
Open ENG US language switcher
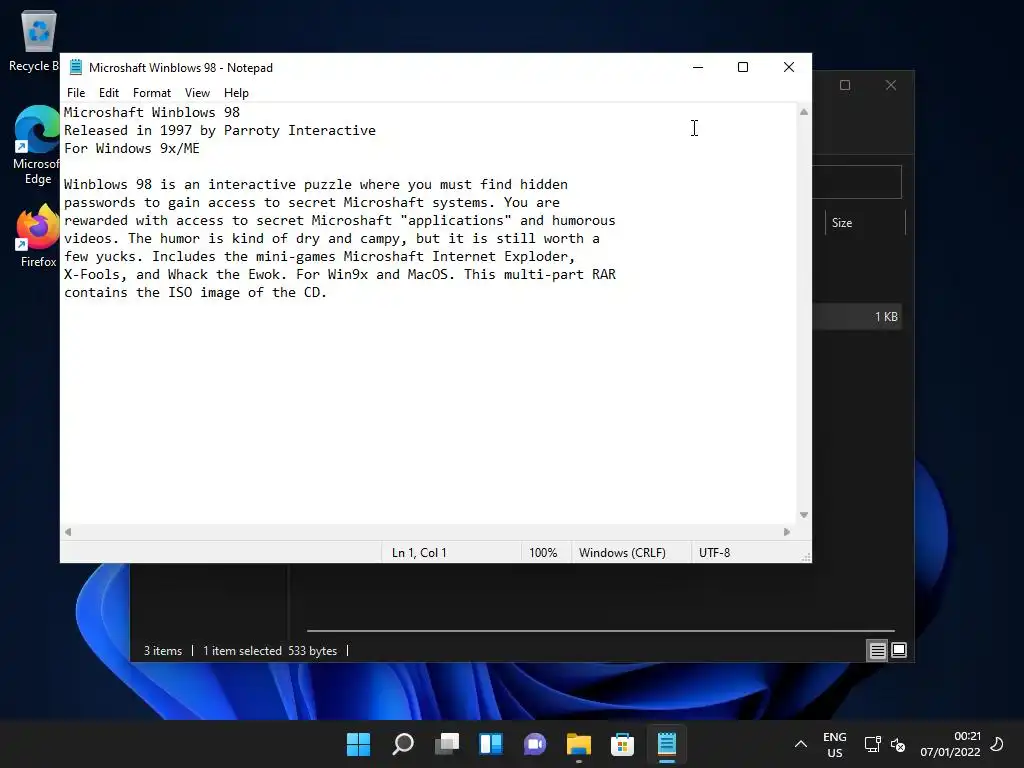click(835, 744)
